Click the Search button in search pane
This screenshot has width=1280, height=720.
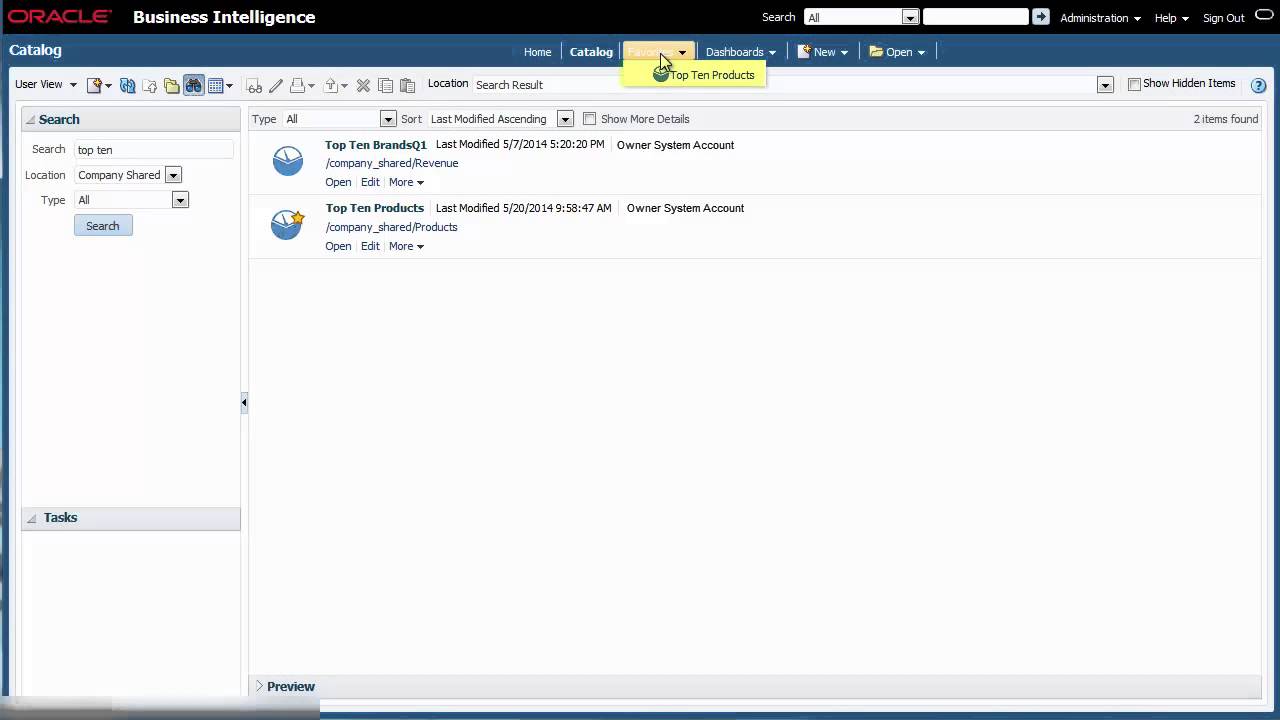103,226
